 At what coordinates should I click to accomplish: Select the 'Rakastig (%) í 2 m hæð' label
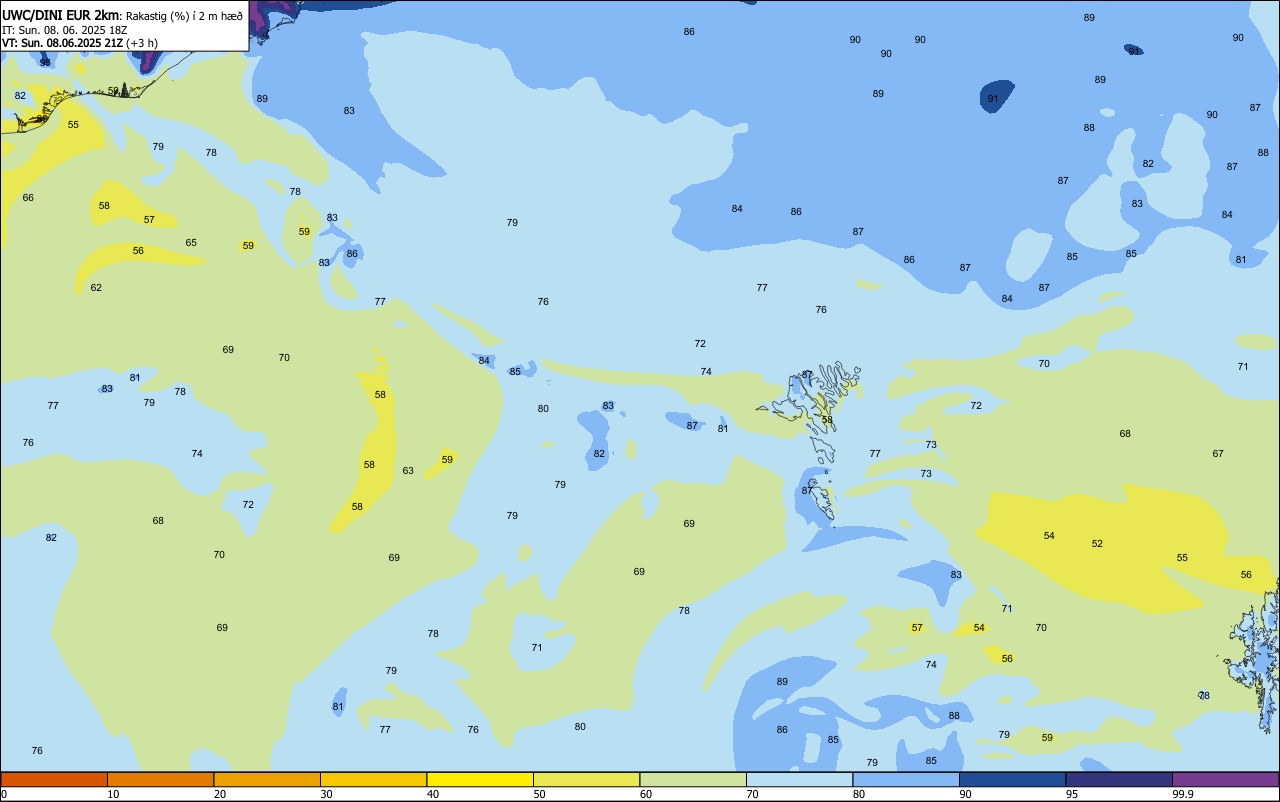coord(184,16)
